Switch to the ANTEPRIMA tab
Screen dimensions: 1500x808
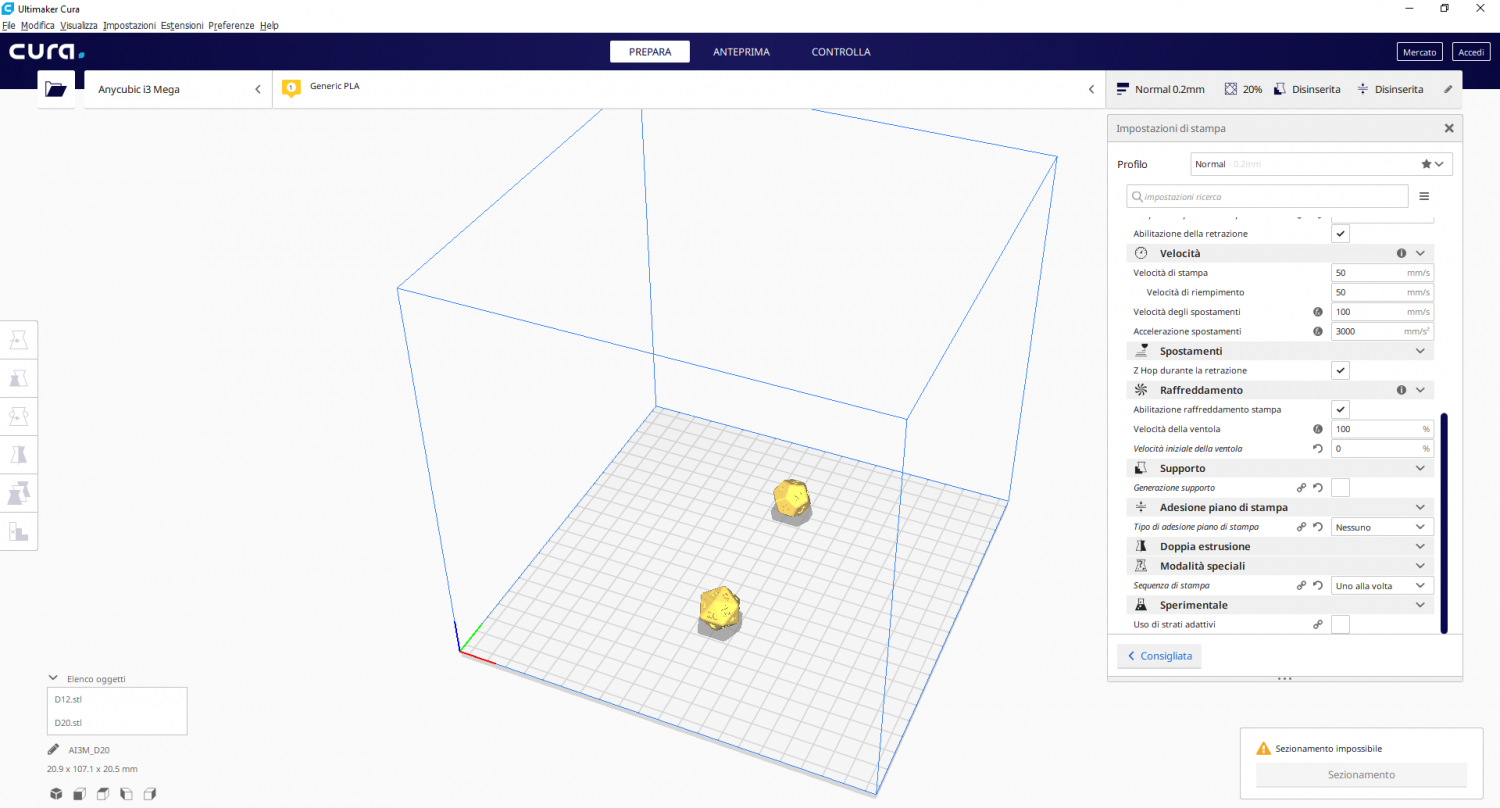pos(741,52)
